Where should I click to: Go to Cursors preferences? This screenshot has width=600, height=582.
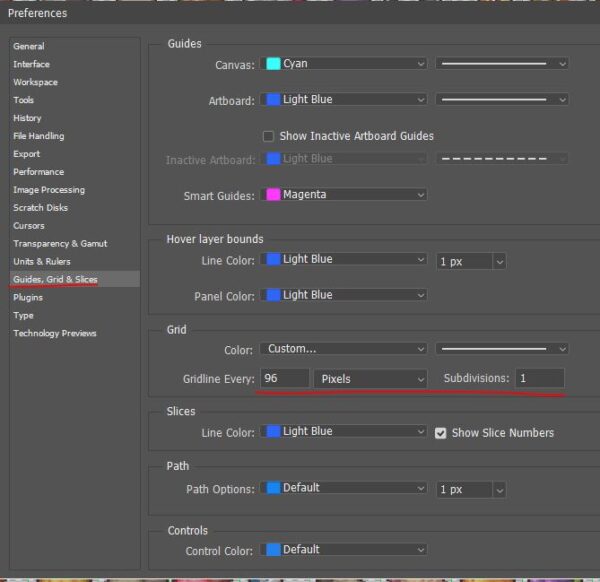(29, 226)
